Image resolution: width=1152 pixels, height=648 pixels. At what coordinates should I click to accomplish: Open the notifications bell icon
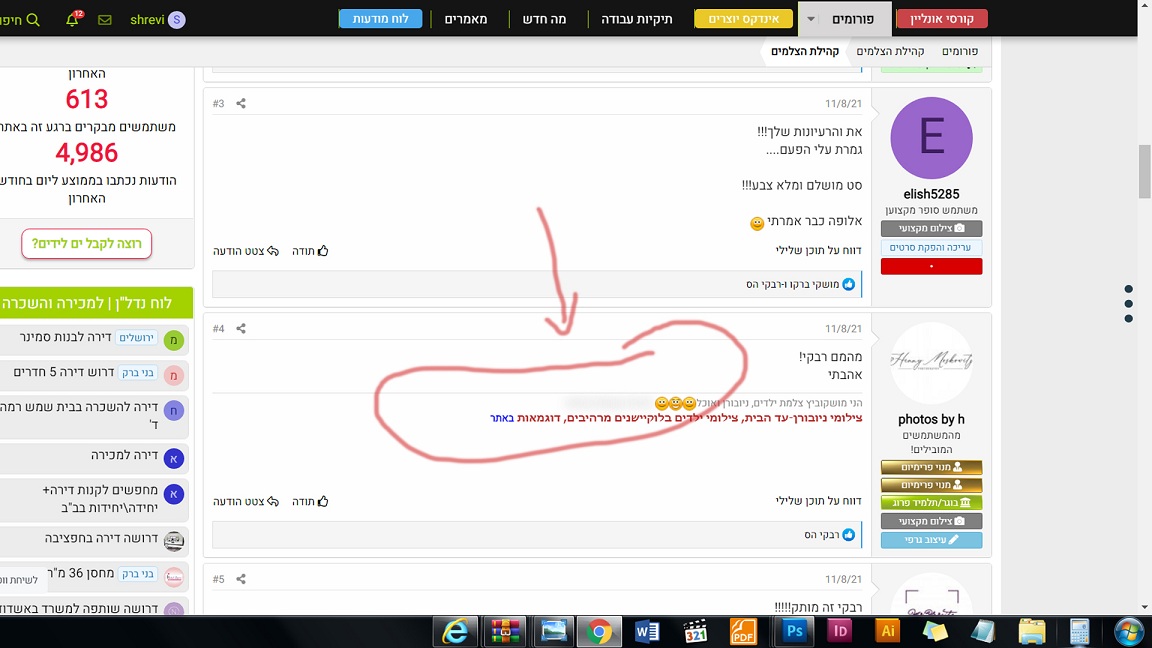point(72,20)
